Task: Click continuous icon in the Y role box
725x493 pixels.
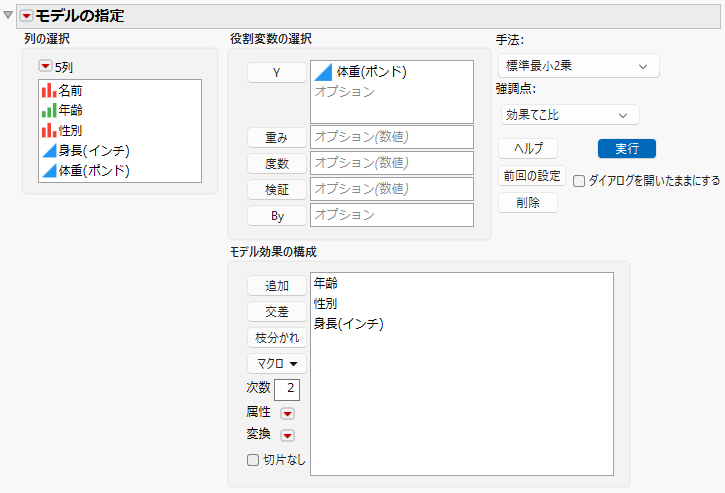Action: (323, 72)
